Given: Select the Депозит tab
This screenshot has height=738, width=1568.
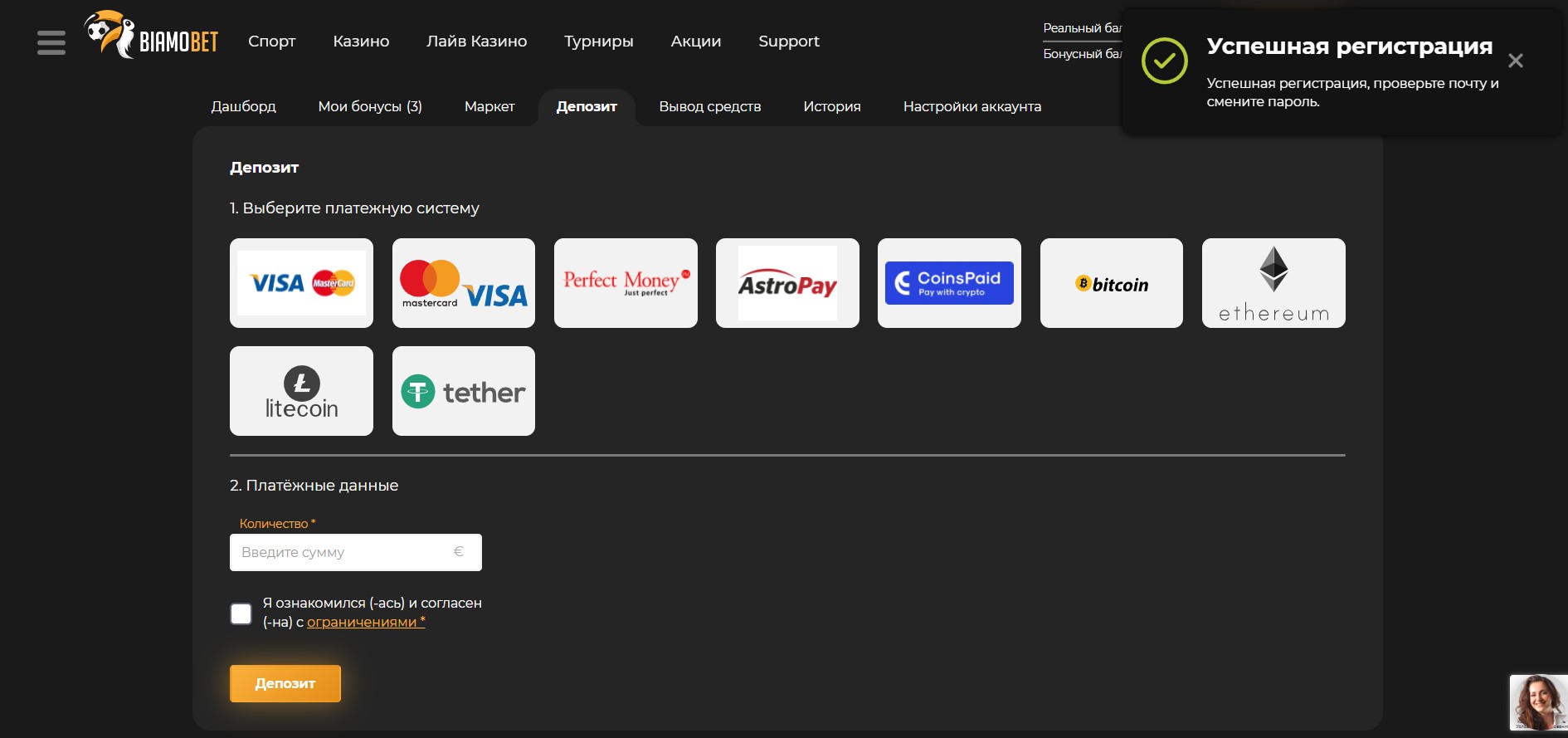Looking at the screenshot, I should (x=587, y=106).
